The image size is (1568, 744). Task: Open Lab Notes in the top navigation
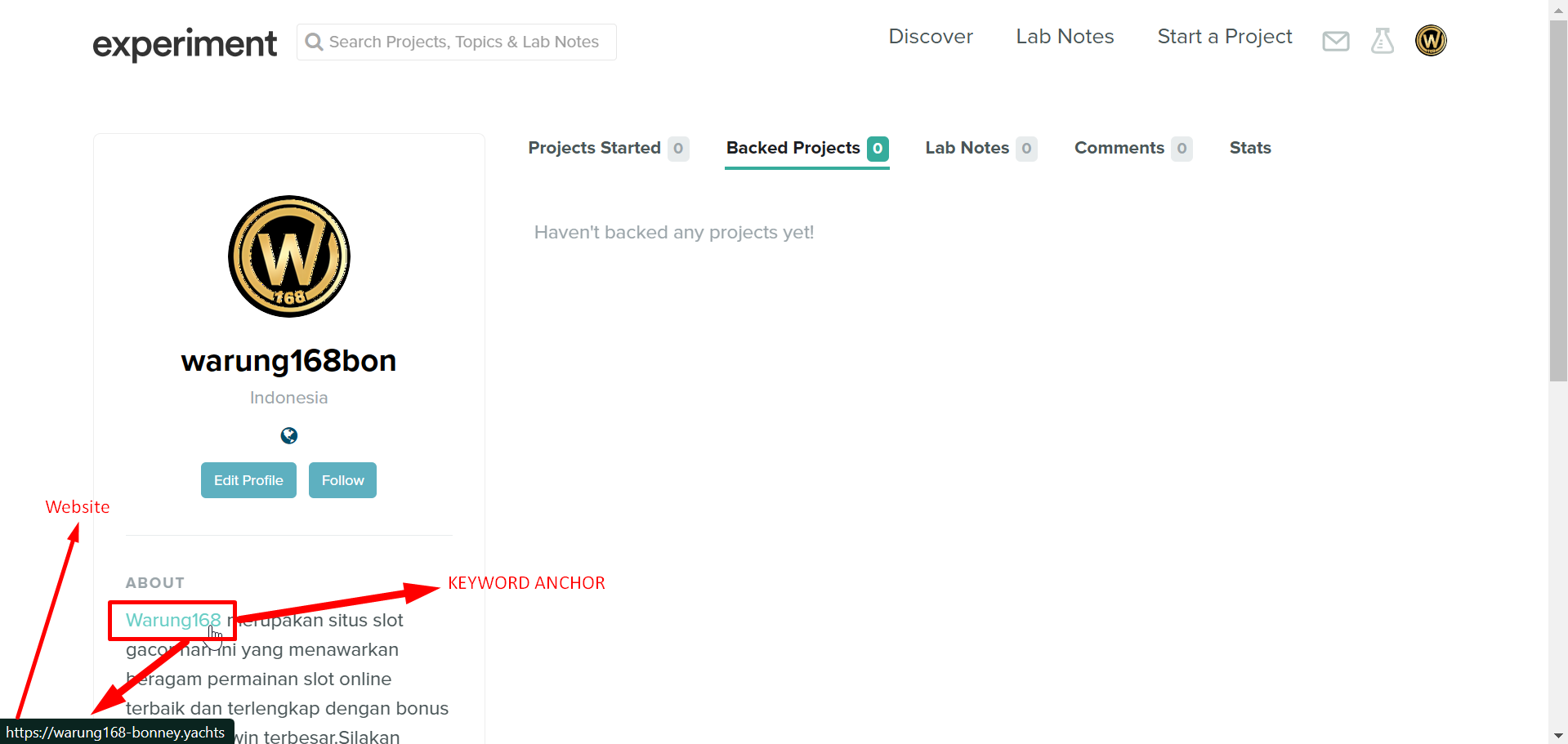[1064, 37]
